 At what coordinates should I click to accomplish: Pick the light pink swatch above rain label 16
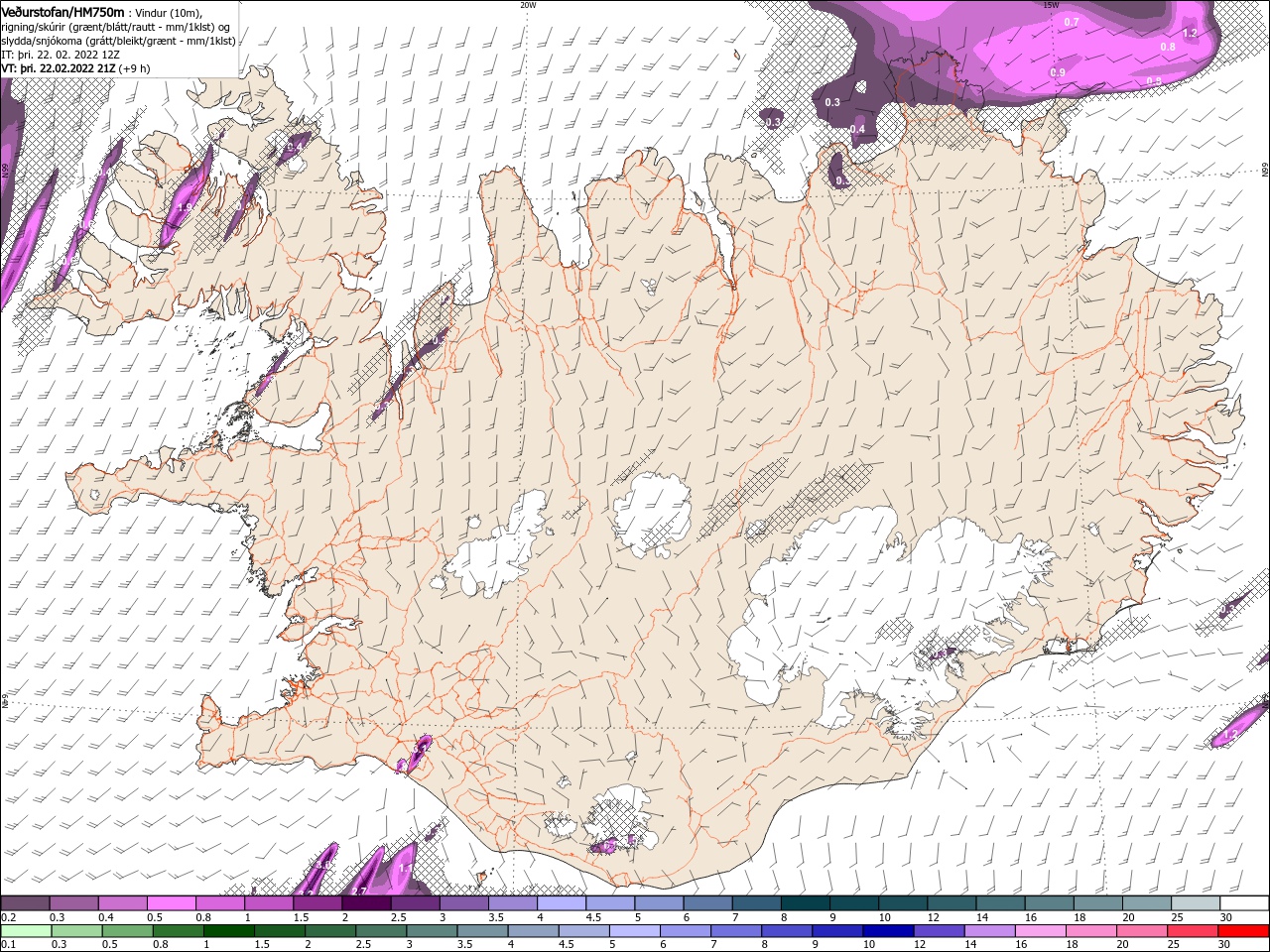pos(1041,931)
